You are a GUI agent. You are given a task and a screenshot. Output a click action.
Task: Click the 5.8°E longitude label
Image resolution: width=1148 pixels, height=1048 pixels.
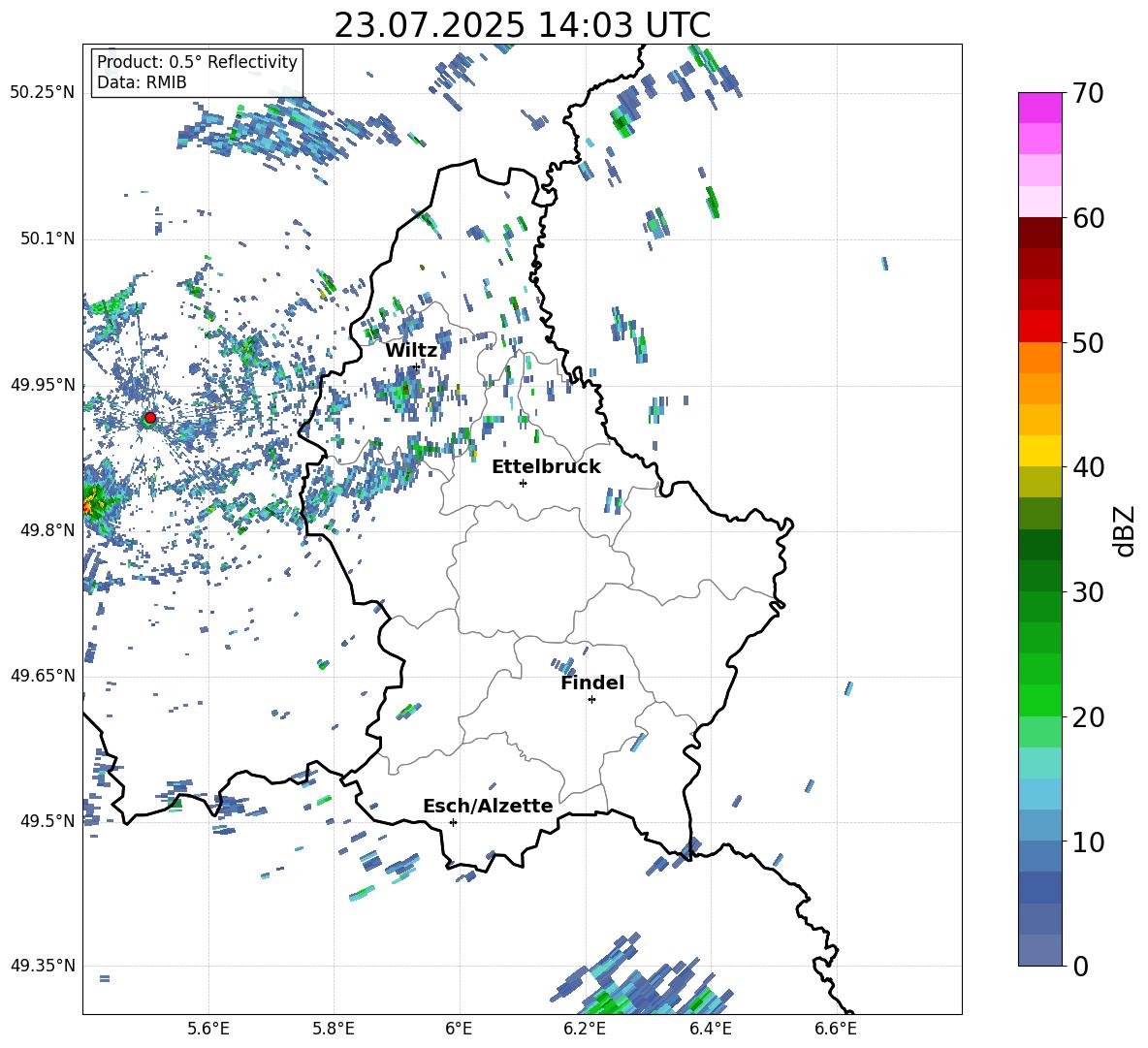[334, 1030]
